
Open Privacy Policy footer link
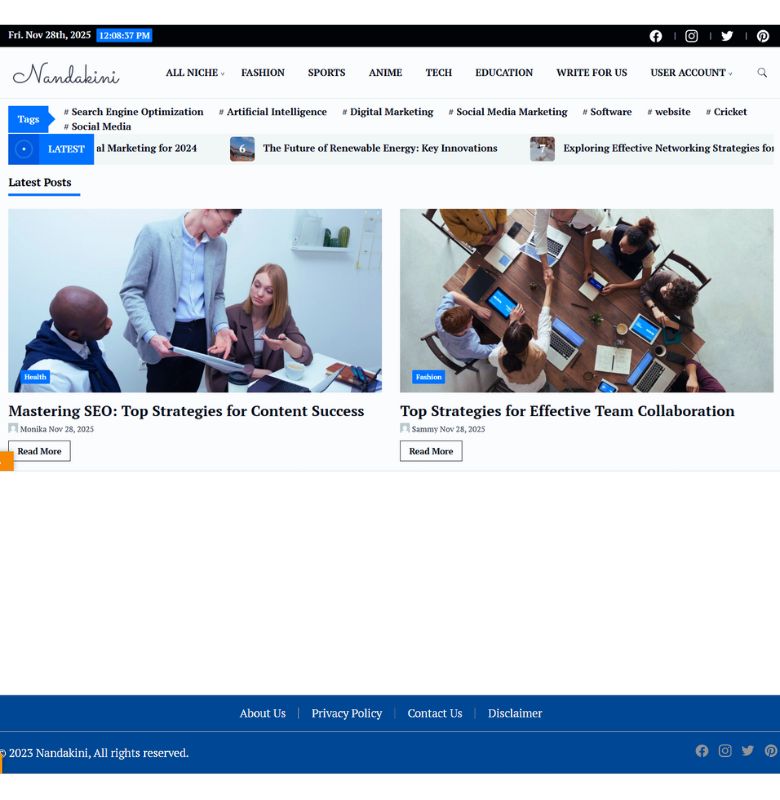point(347,713)
